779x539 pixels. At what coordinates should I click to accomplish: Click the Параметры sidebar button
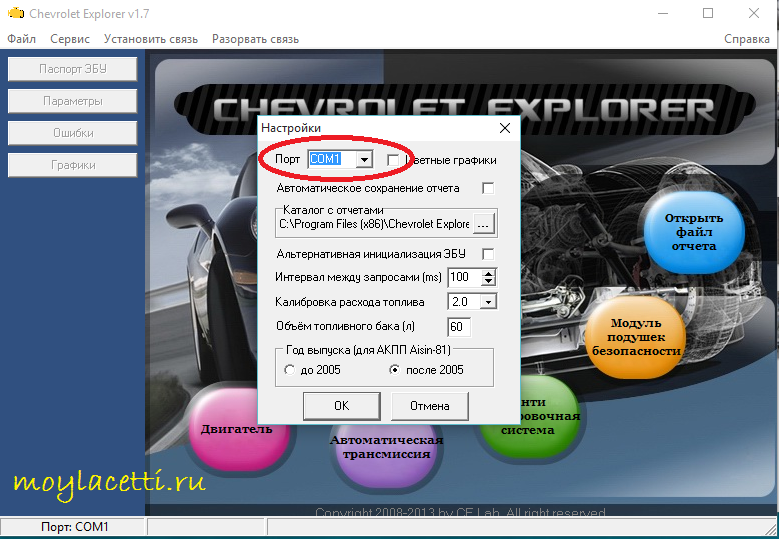pyautogui.click(x=73, y=101)
